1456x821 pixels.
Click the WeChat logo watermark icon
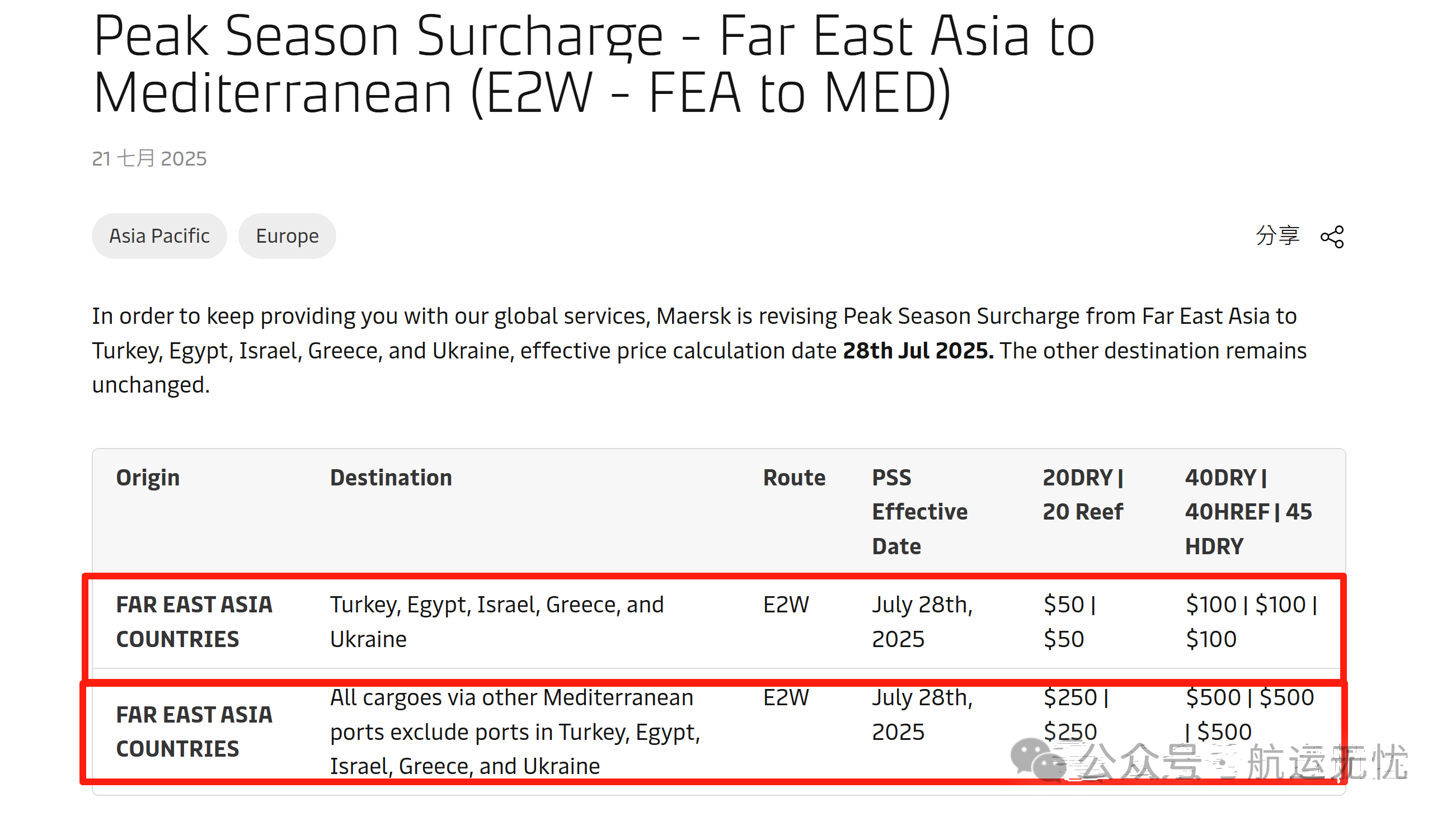(x=1039, y=759)
